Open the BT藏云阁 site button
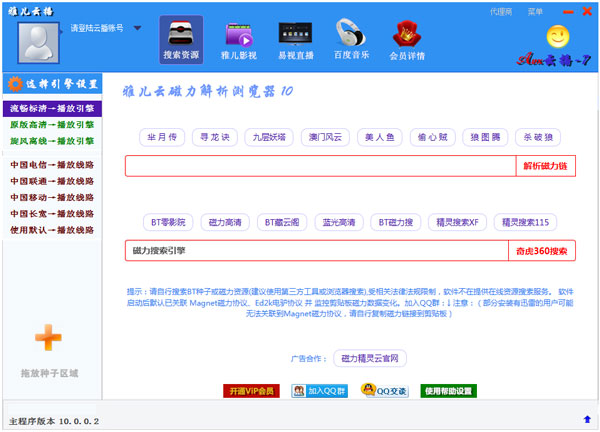Screen dimensions: 600x432 tap(282, 222)
